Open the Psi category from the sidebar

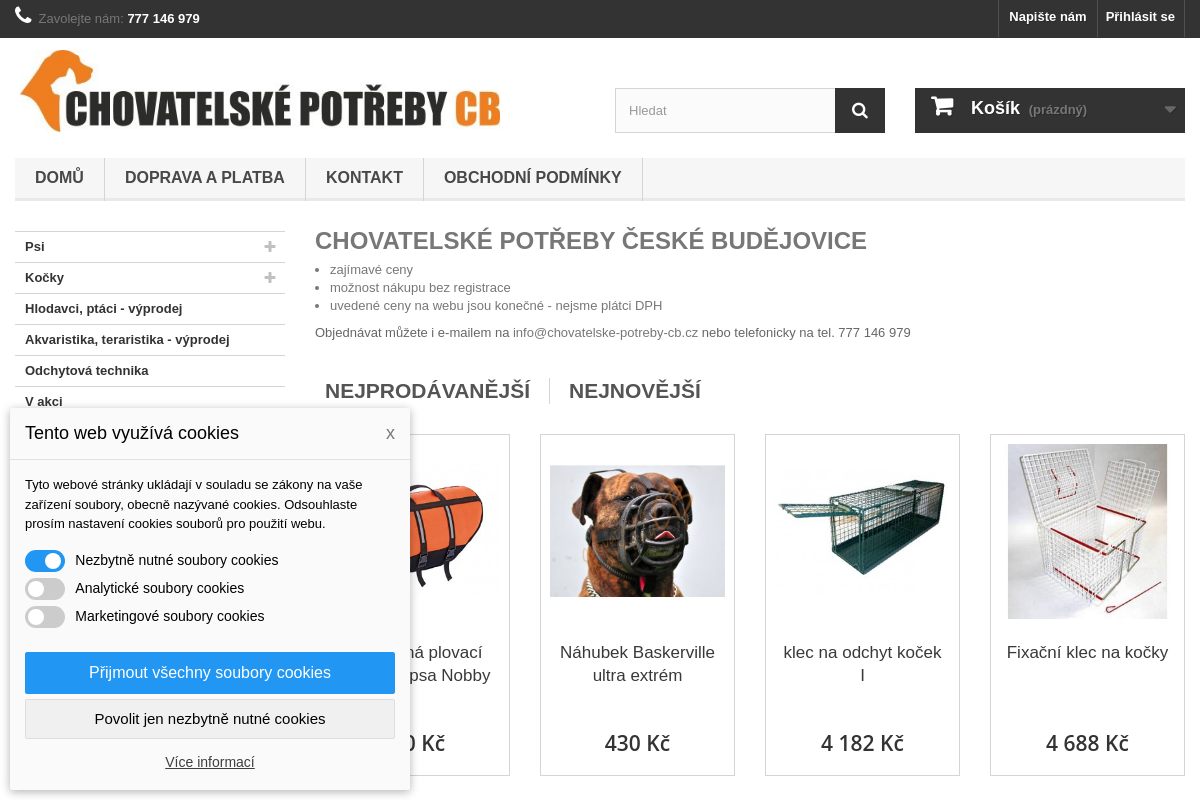(x=37, y=246)
